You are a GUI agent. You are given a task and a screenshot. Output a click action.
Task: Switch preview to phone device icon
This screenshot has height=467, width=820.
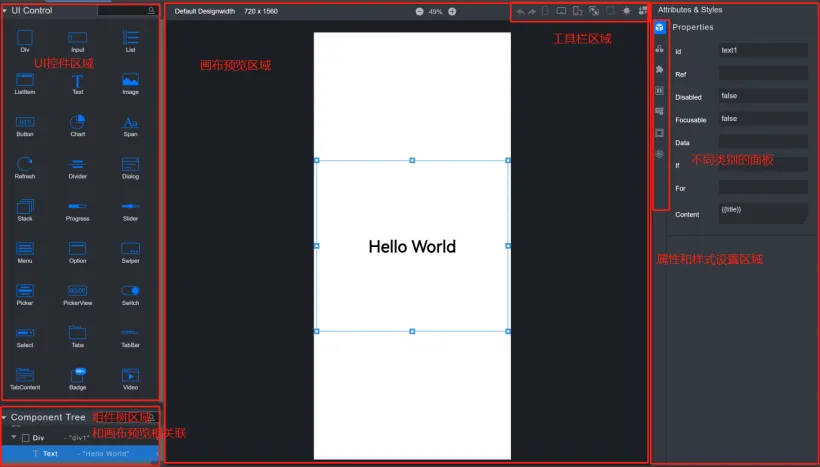click(545, 11)
